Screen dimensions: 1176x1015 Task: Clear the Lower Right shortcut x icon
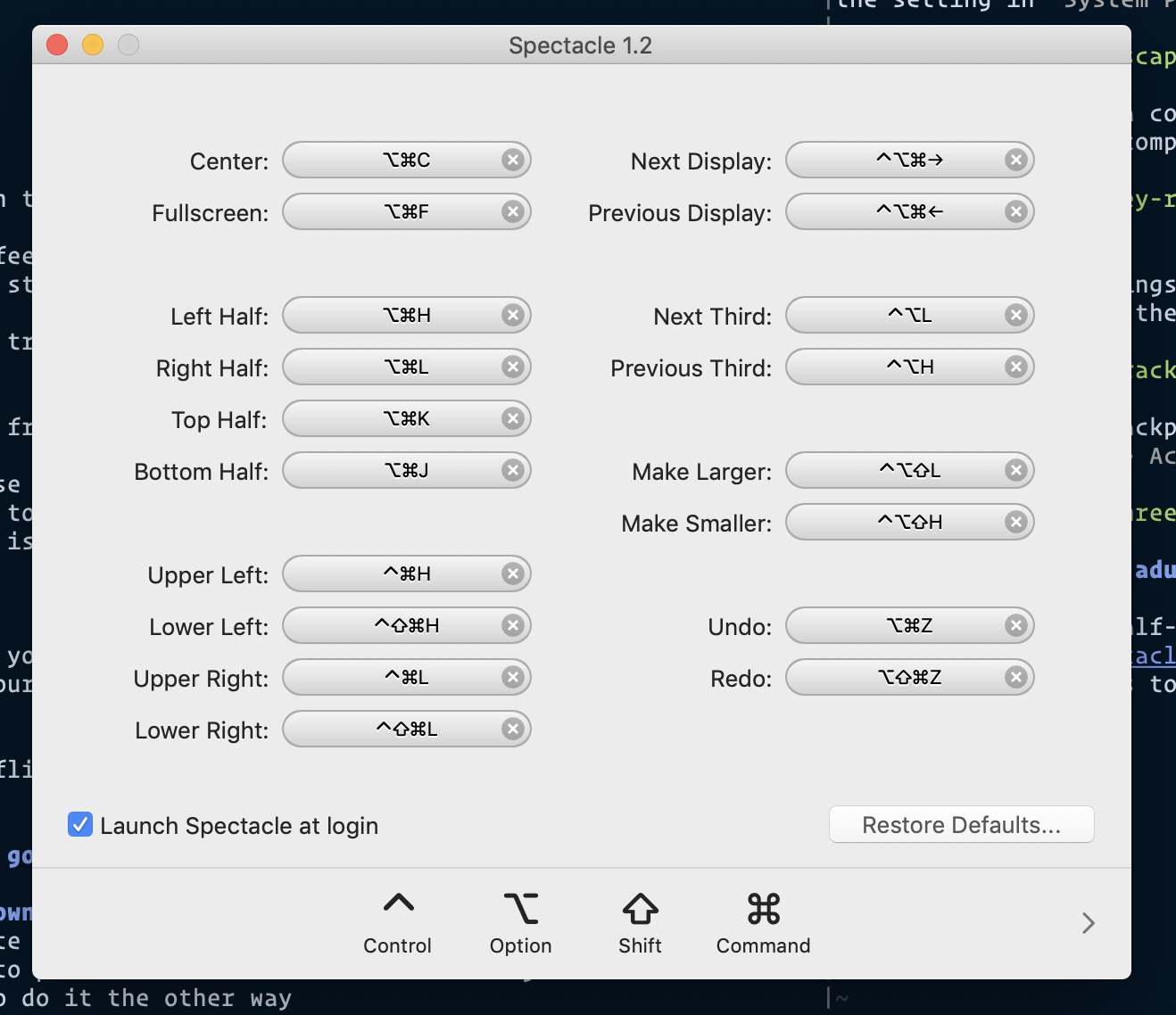pos(512,729)
